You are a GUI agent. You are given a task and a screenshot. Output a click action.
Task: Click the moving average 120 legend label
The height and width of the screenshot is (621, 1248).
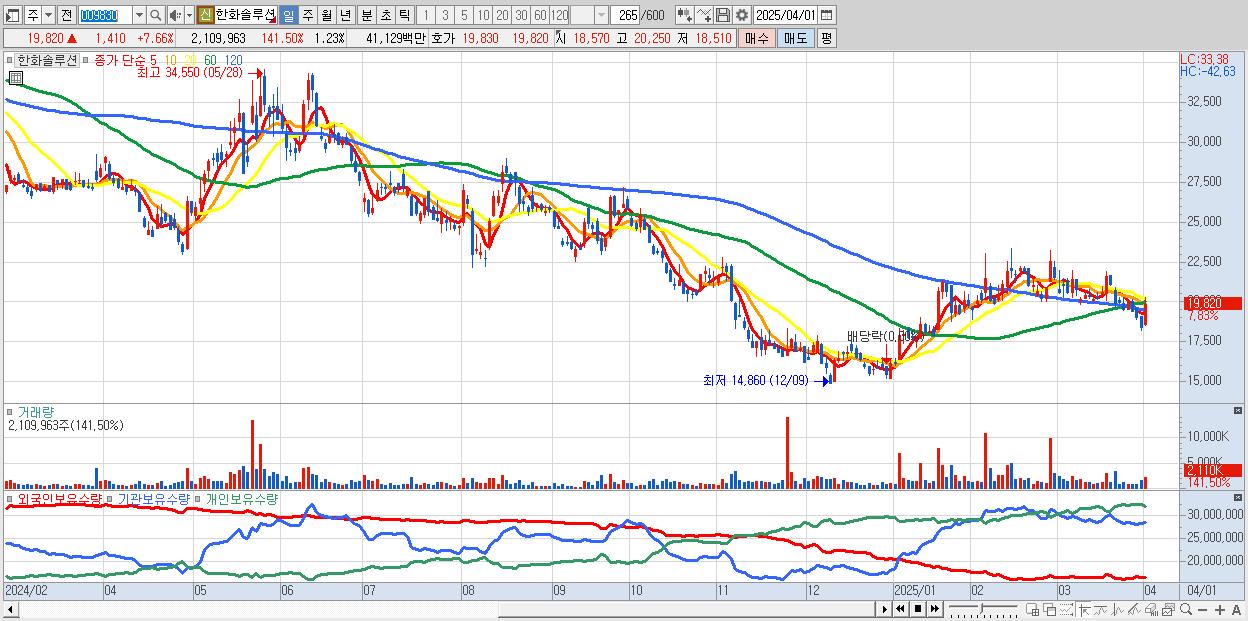tap(233, 60)
